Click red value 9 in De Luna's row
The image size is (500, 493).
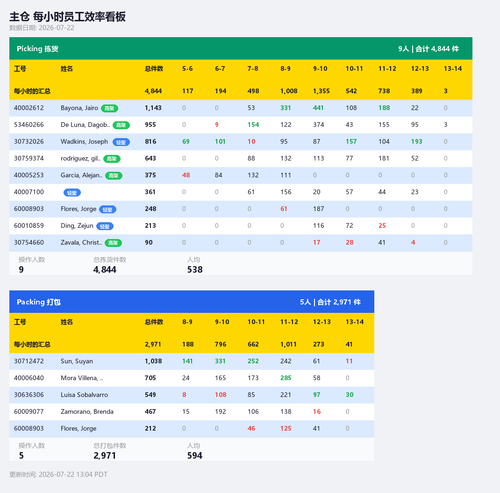pos(217,125)
